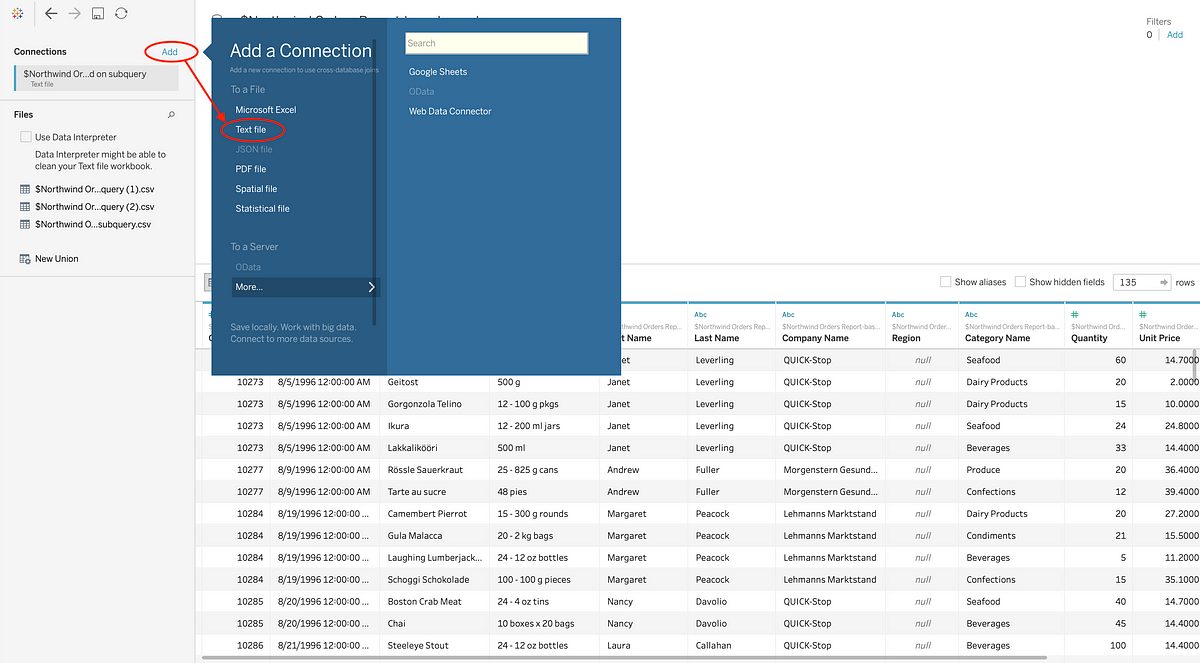Image resolution: width=1200 pixels, height=663 pixels.
Task: Click the Add filters link
Action: tap(1175, 35)
